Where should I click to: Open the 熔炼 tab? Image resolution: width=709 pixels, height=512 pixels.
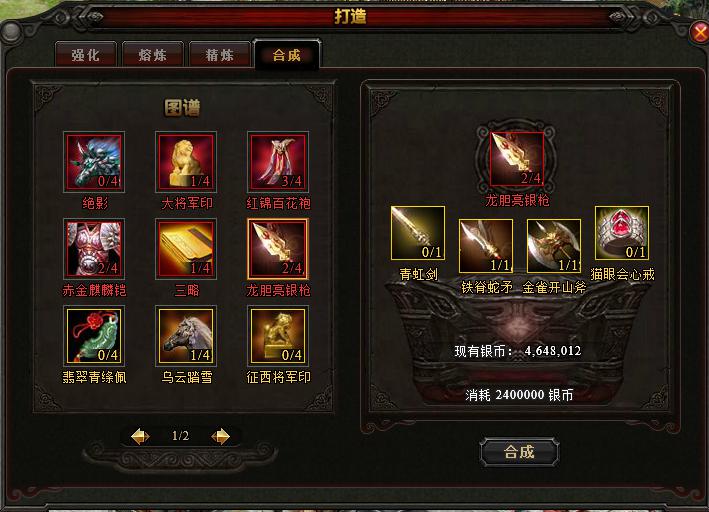[152, 55]
